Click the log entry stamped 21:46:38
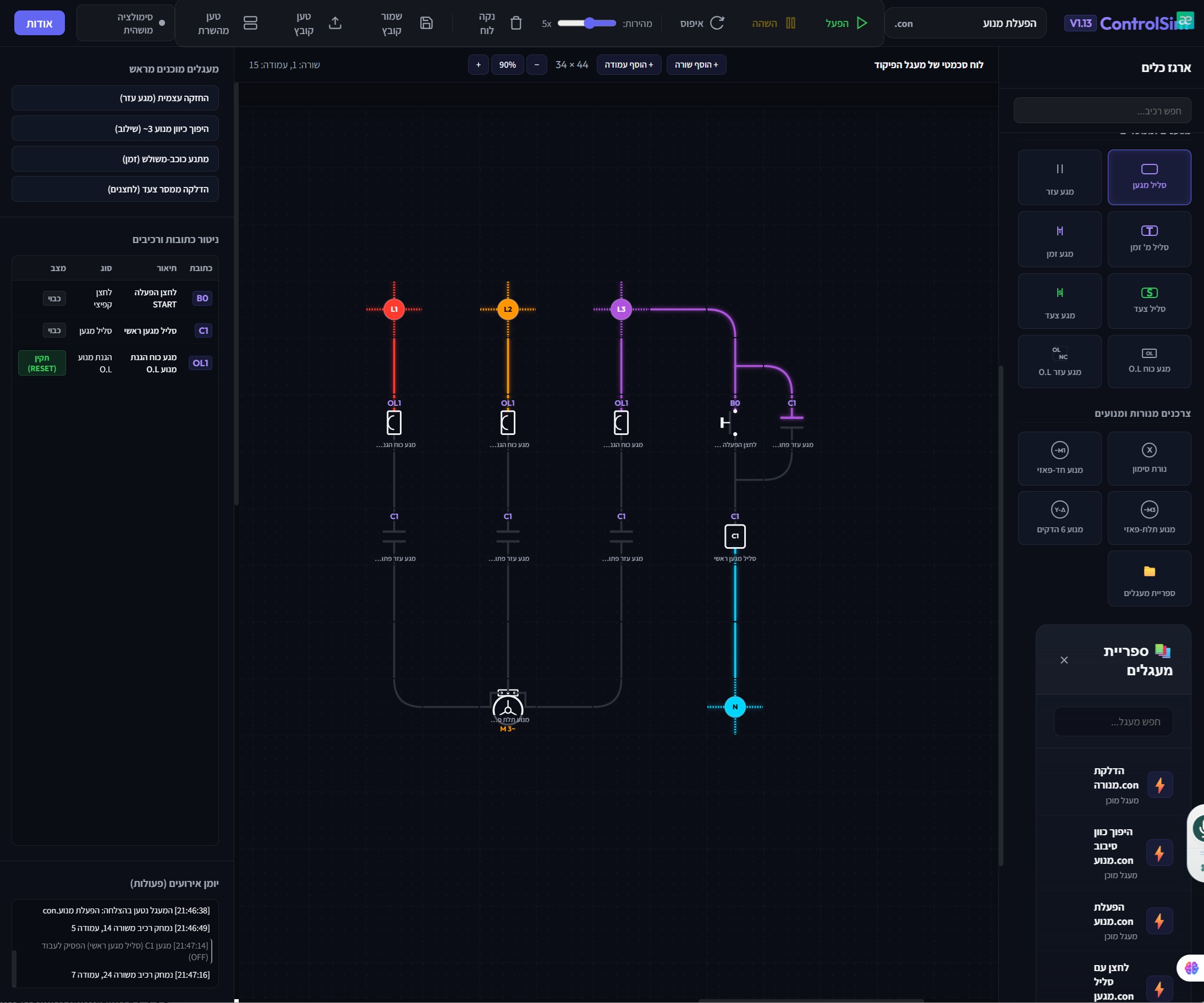This screenshot has height=1003, width=1204. tap(126, 910)
